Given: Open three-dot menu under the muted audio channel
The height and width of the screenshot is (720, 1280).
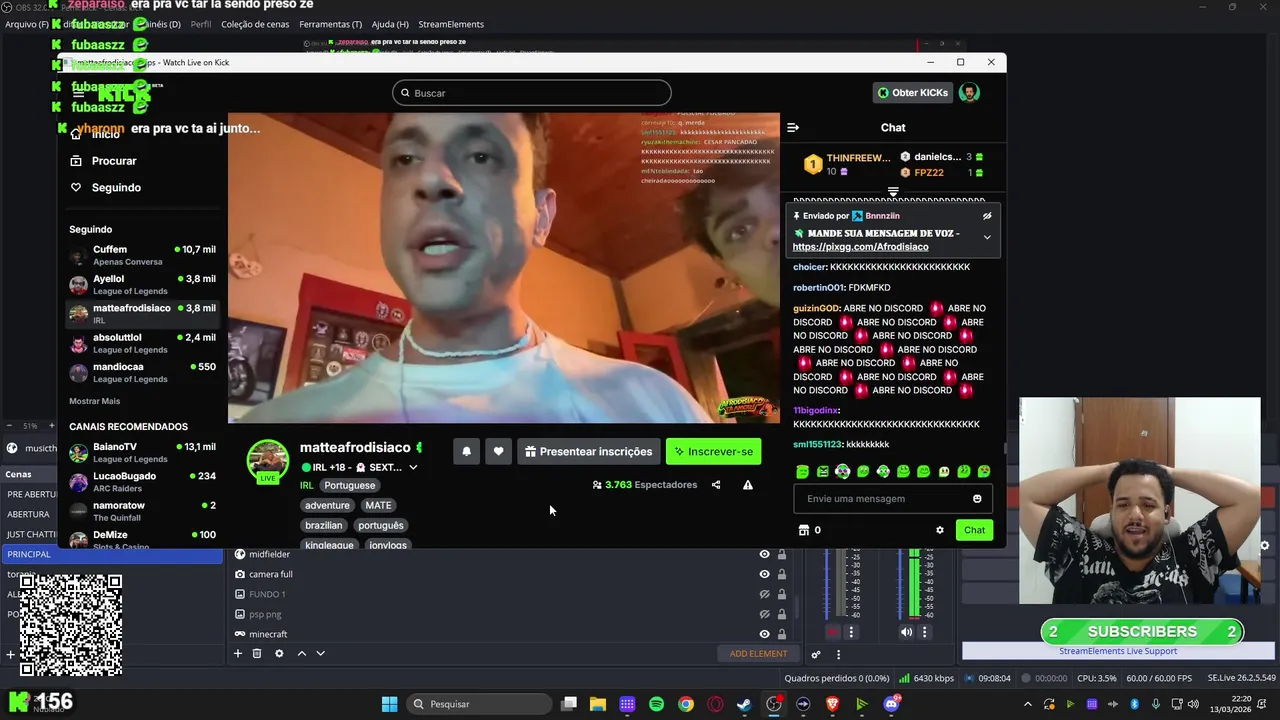Looking at the screenshot, I should (851, 632).
